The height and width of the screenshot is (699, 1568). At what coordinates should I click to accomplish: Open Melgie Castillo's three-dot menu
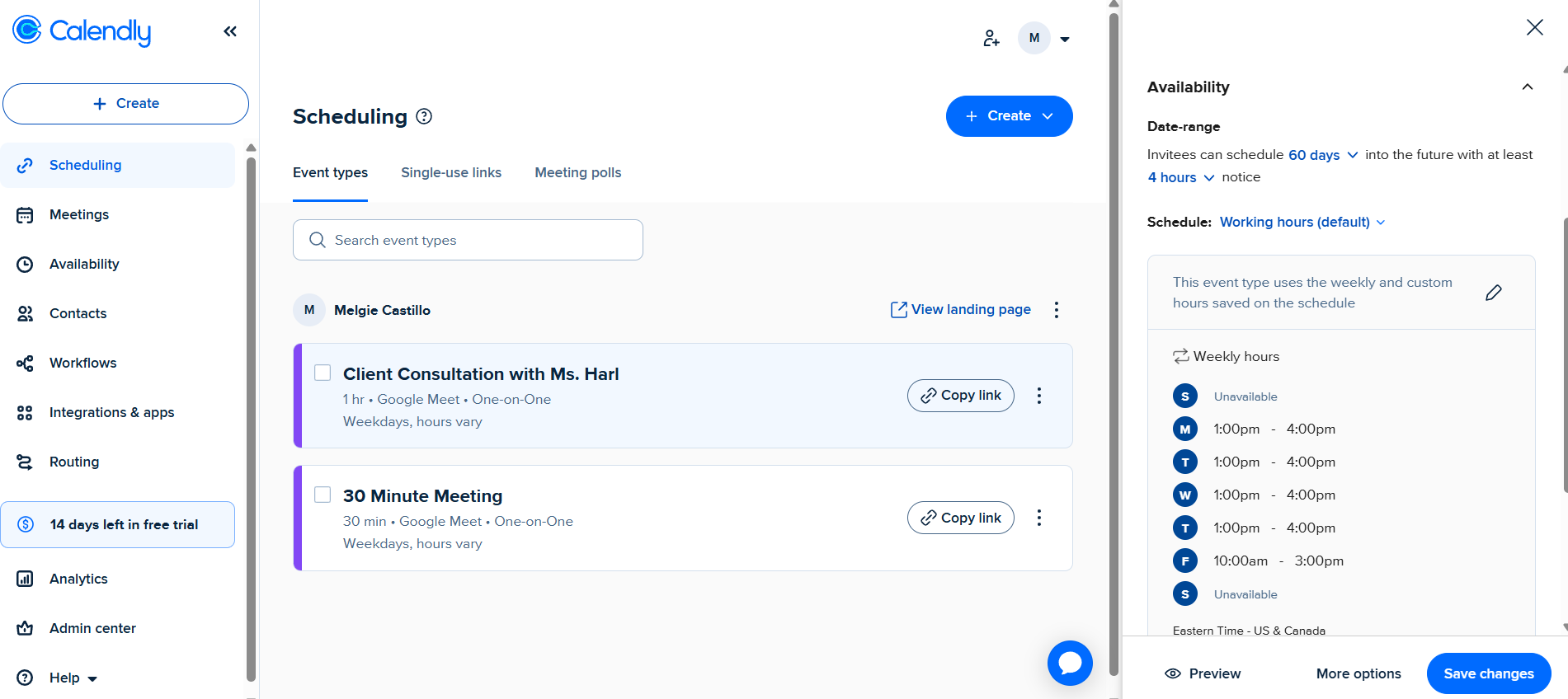pyautogui.click(x=1057, y=310)
